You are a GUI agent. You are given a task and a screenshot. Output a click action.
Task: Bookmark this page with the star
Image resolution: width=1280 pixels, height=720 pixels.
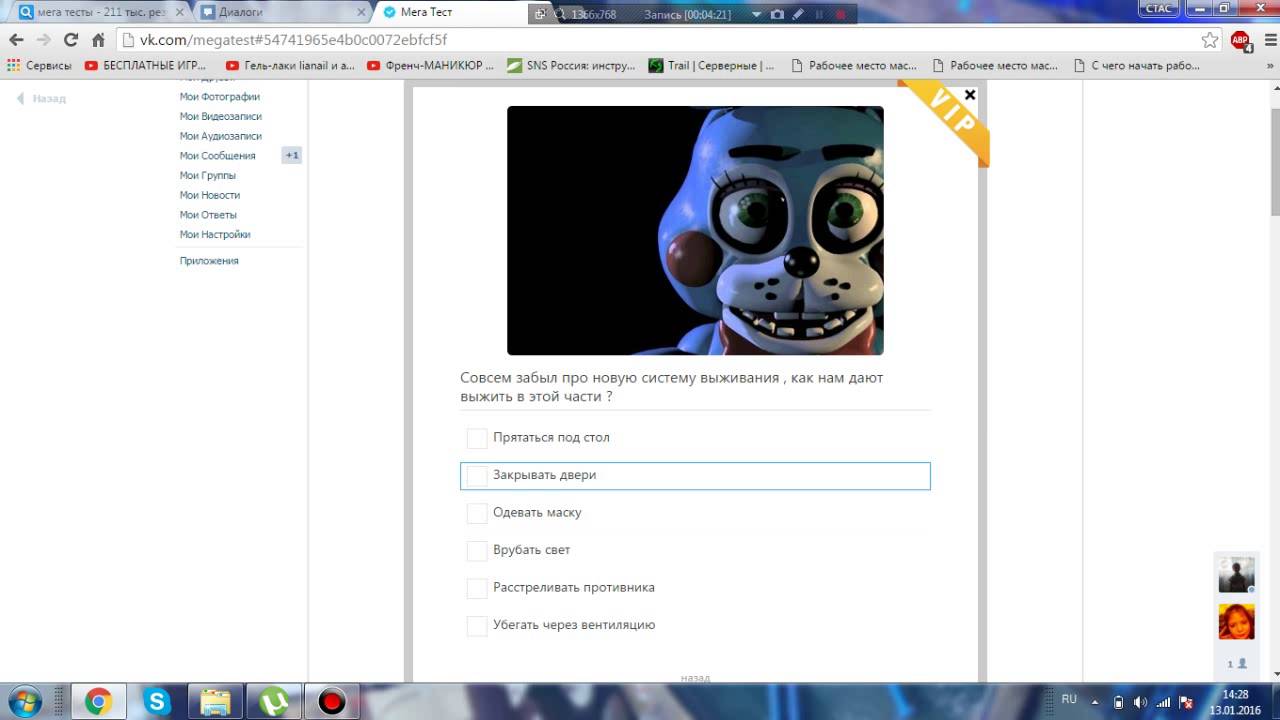click(1210, 40)
